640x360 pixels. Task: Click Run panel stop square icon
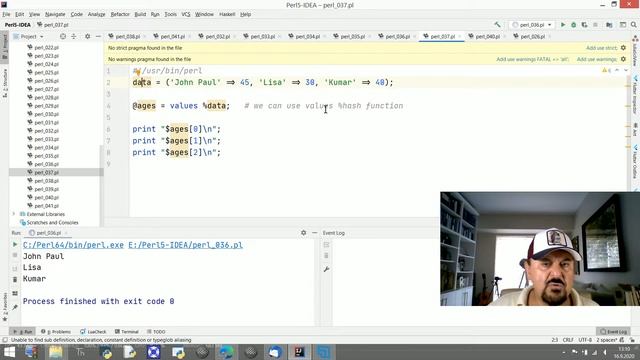click(x=15, y=255)
